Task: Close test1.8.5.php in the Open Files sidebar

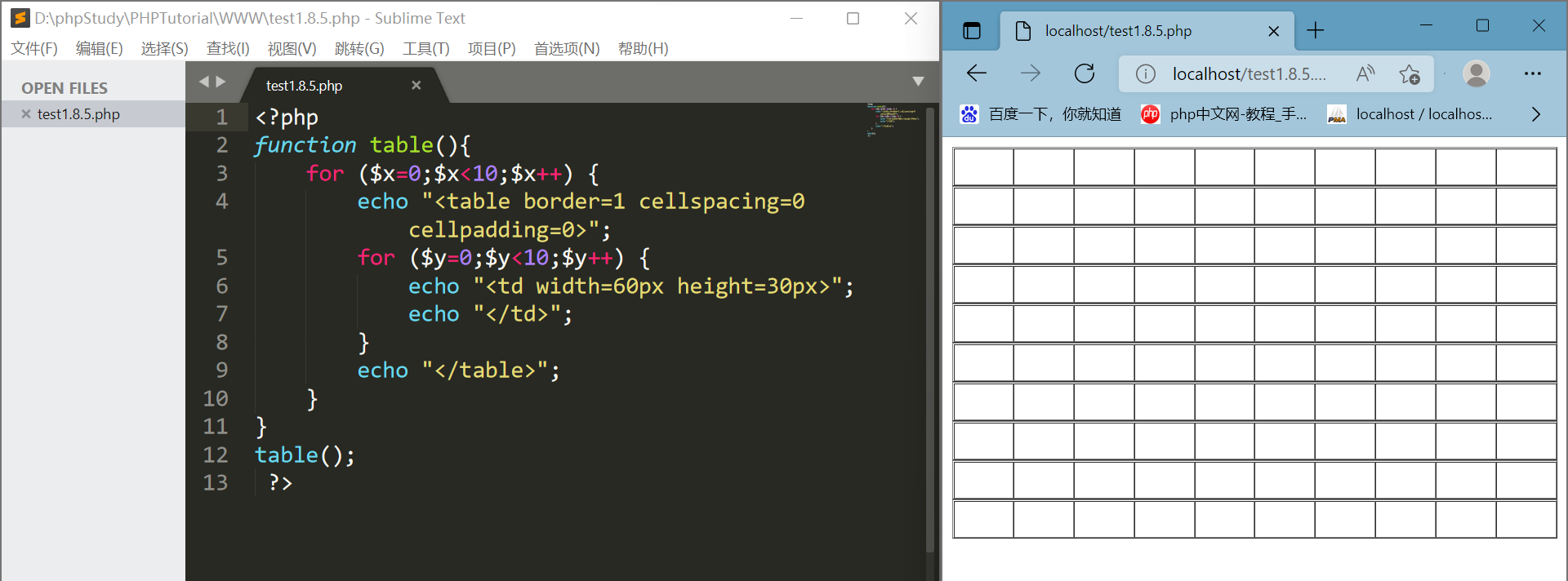Action: pos(26,114)
